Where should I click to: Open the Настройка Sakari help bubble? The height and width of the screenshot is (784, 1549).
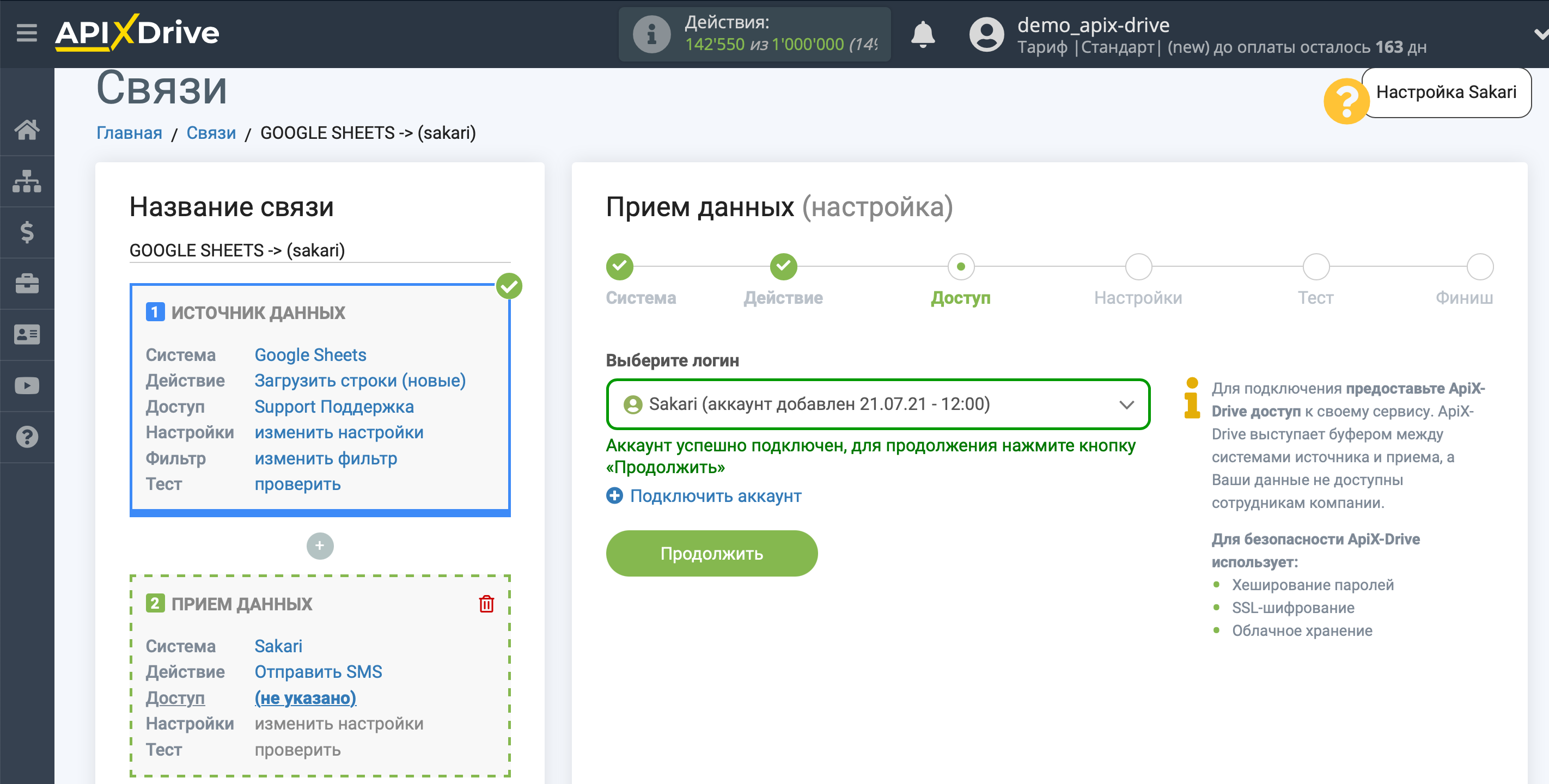pyautogui.click(x=1446, y=92)
